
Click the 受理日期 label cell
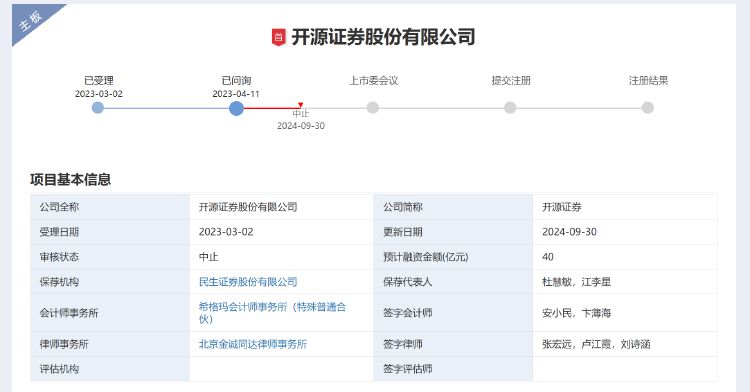click(x=110, y=232)
